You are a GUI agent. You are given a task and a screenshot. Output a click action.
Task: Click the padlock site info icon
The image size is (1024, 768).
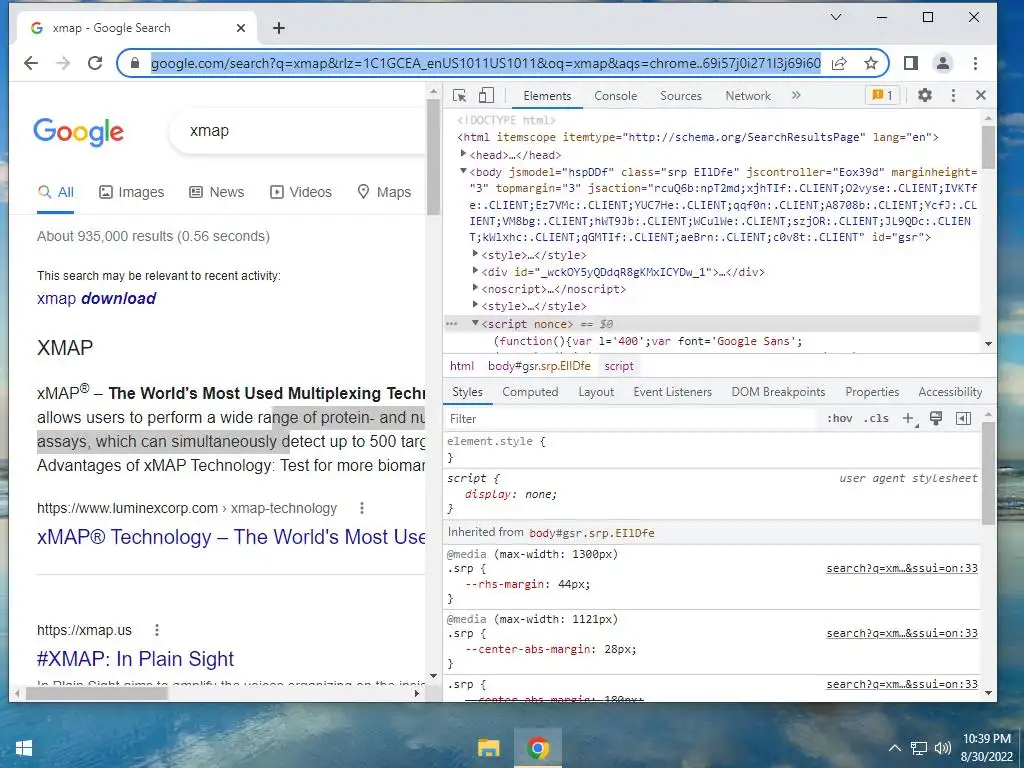coord(135,63)
